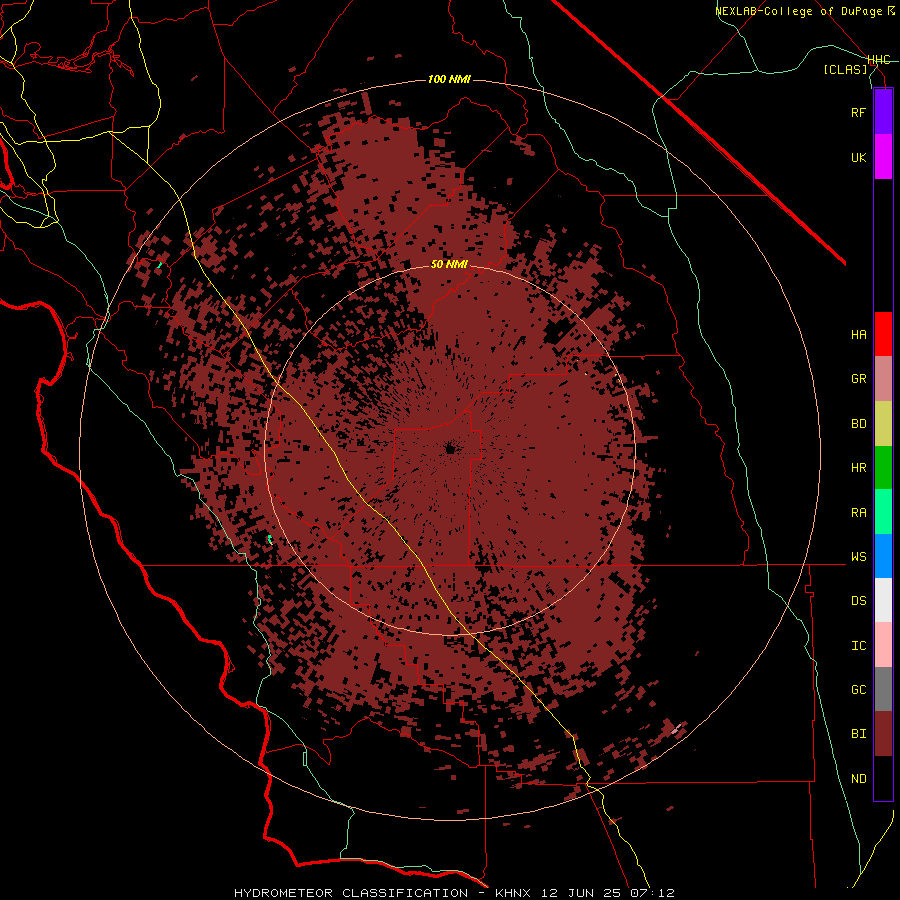Click the dark green HR legend swatch
Image resolution: width=900 pixels, height=900 pixels.
point(883,467)
